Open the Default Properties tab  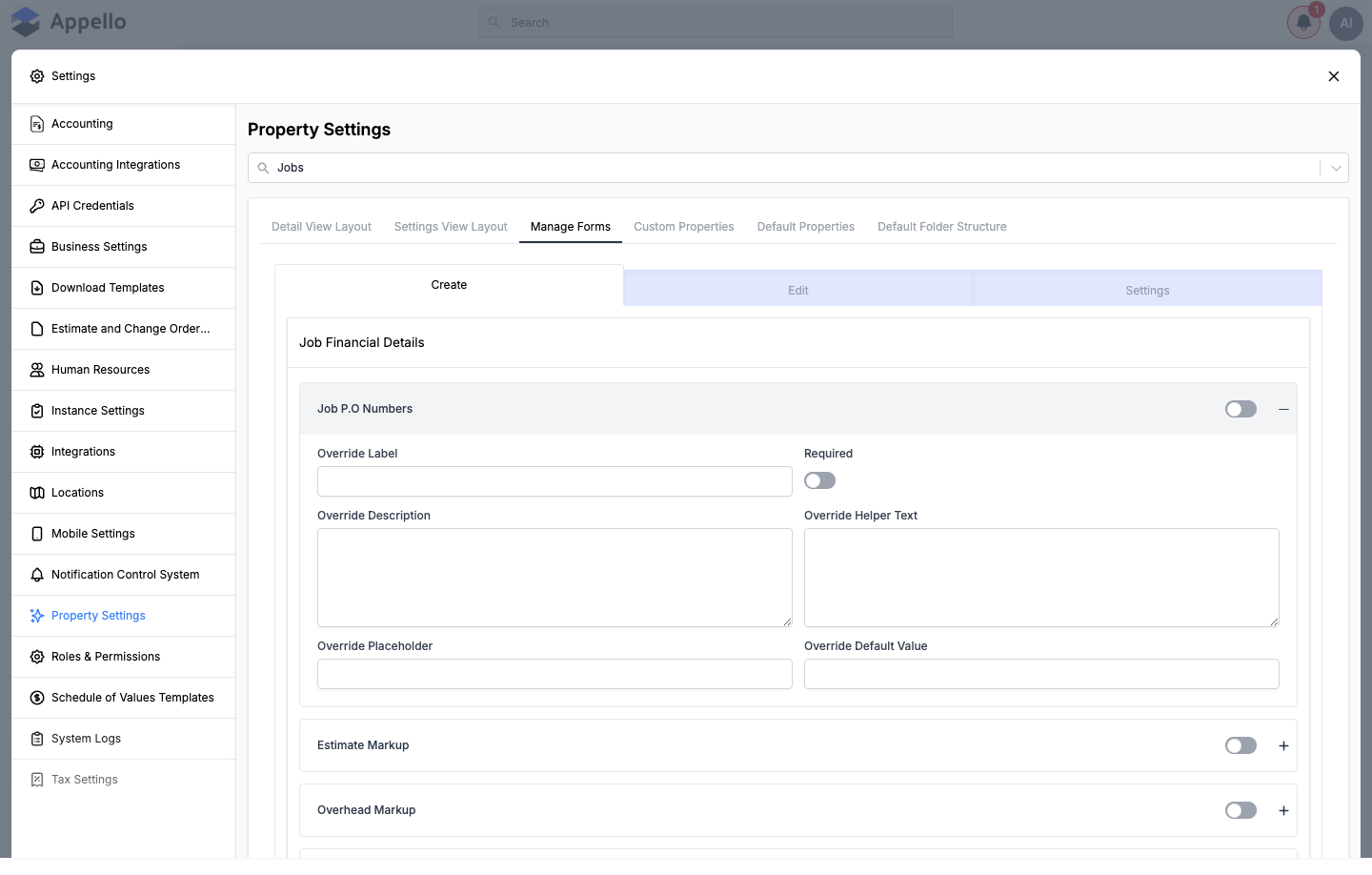point(806,227)
